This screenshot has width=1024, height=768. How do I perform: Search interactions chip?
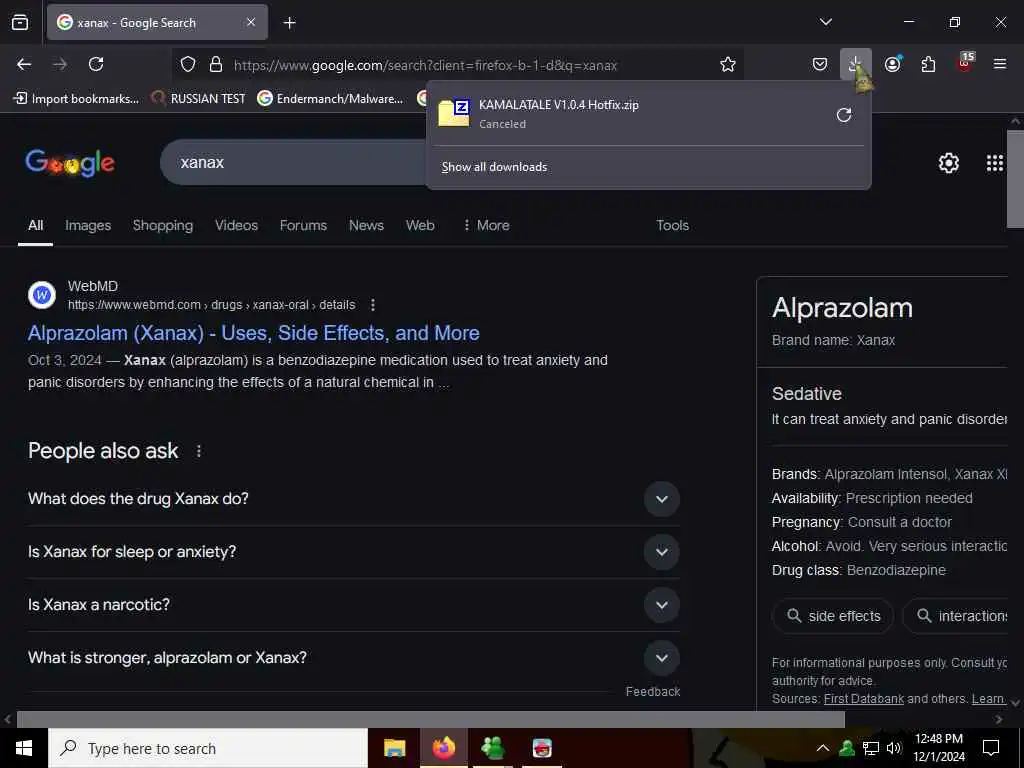click(957, 616)
